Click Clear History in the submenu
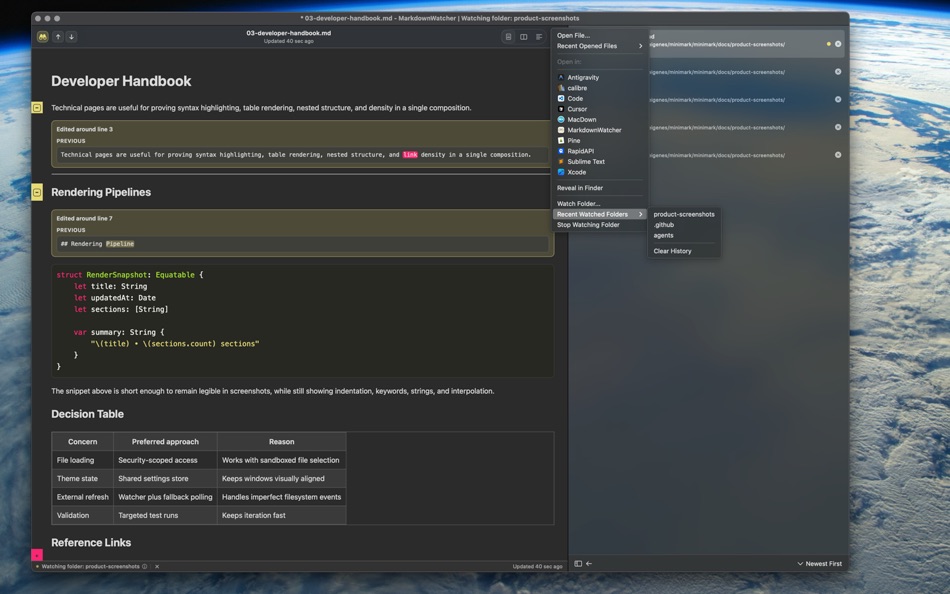 click(x=673, y=250)
